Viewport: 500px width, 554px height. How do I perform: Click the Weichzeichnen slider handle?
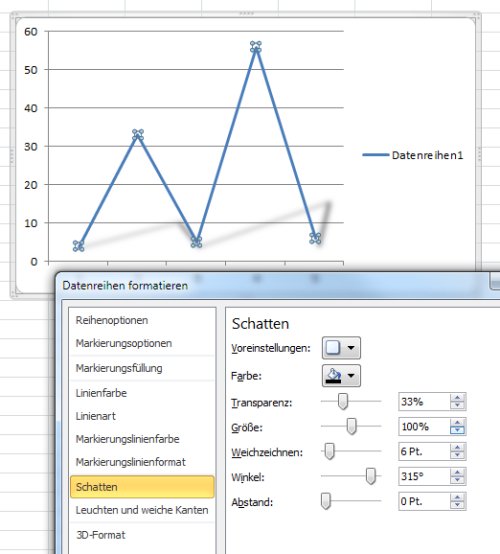click(329, 452)
